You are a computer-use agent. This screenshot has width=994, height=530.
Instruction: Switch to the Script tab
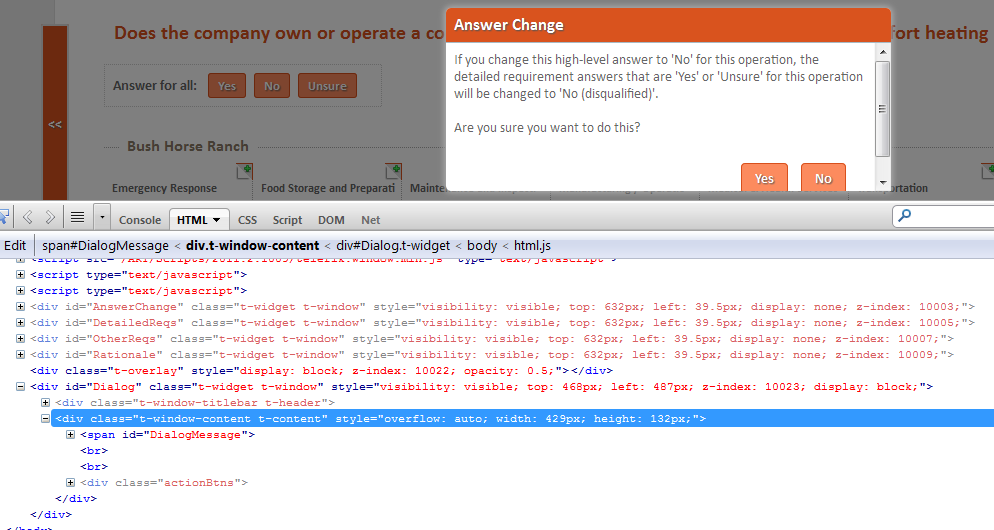(287, 220)
